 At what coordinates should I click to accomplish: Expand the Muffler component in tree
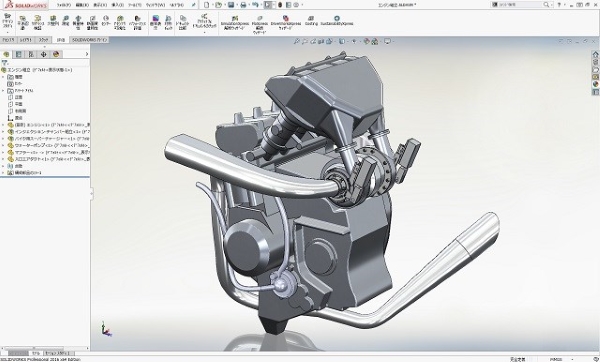pos(3,152)
